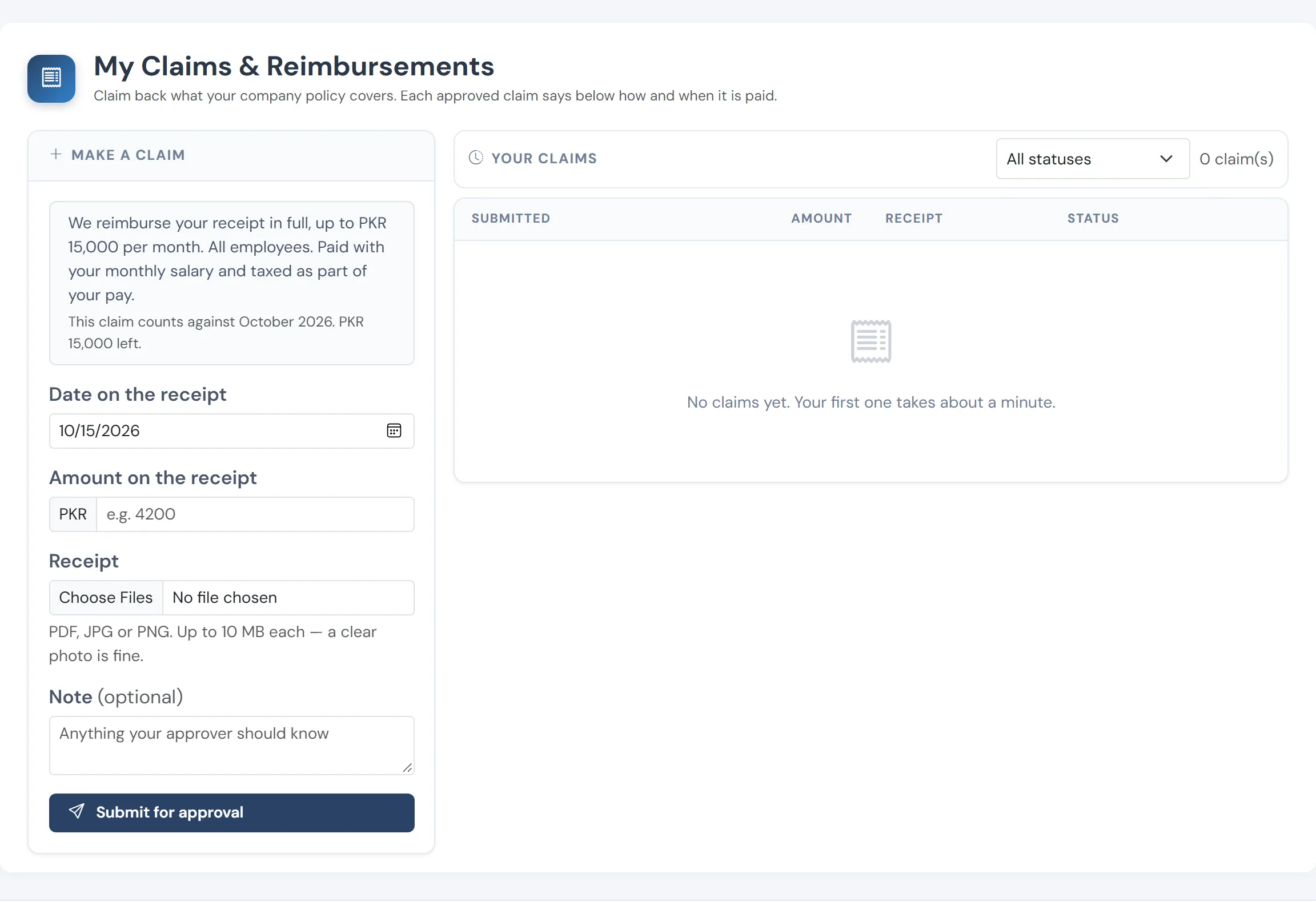Viewport: 1316px width, 902px height.
Task: Click the '0 claim(s)' counter text
Action: click(x=1237, y=159)
